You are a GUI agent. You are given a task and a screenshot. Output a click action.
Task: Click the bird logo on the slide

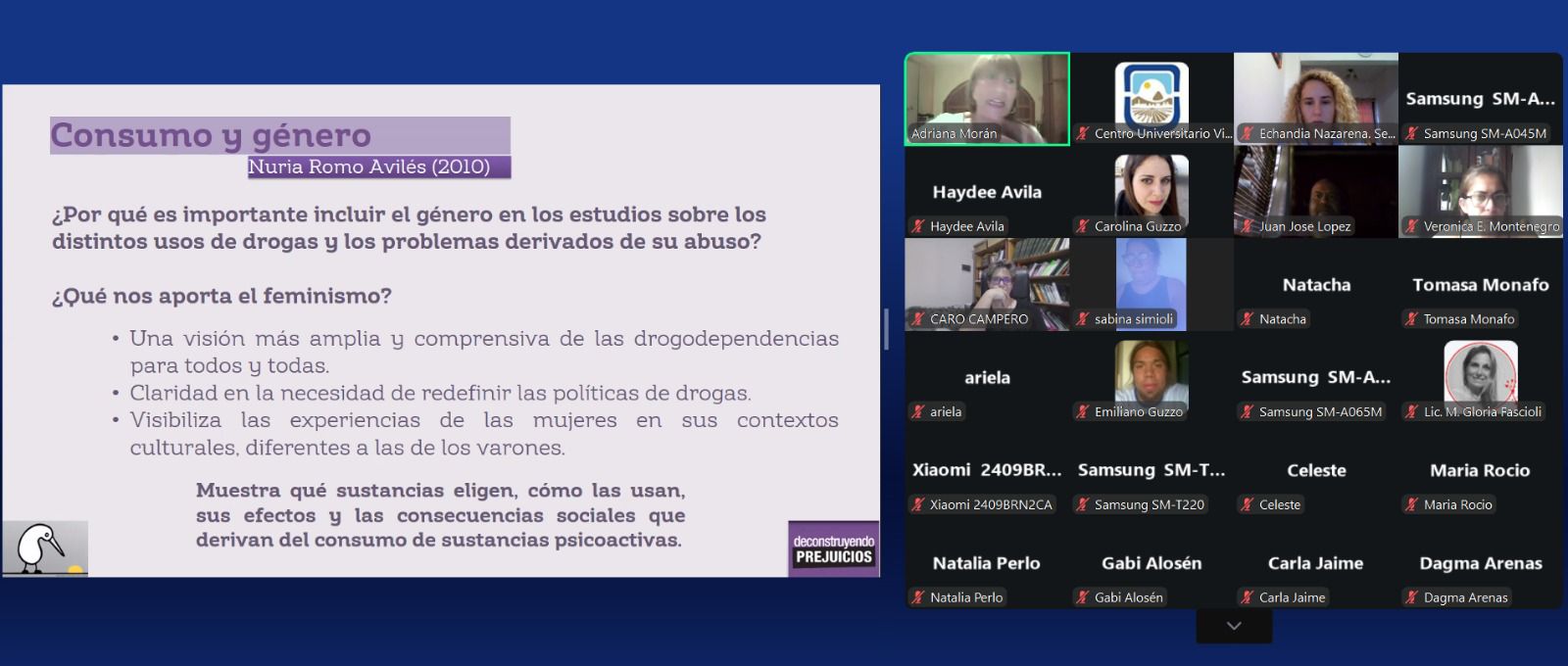pyautogui.click(x=44, y=548)
